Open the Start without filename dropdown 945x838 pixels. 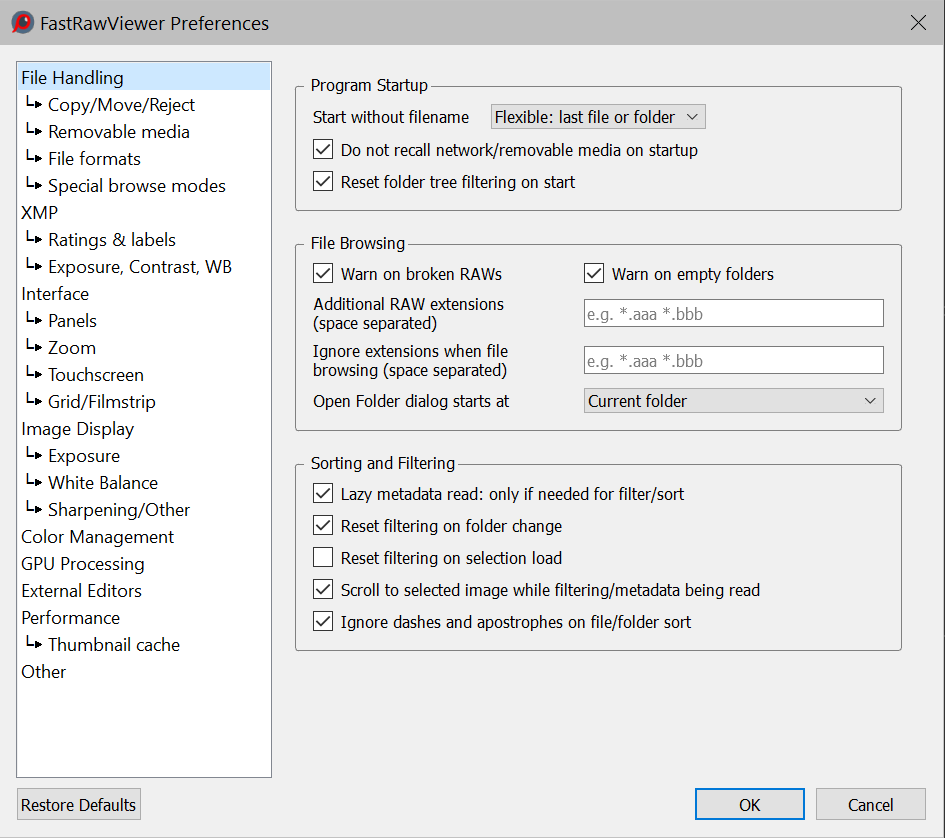(598, 117)
